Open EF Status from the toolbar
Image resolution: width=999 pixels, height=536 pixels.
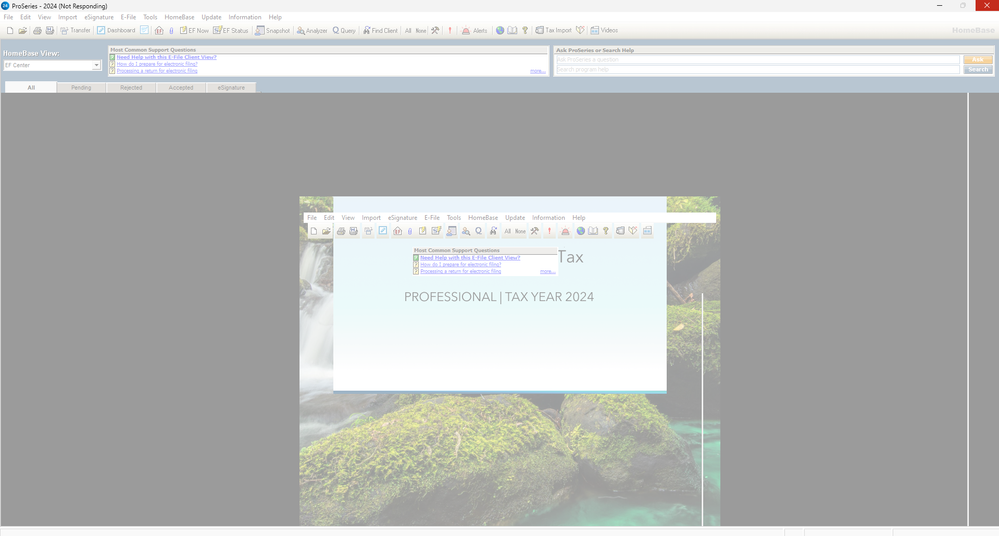click(231, 31)
